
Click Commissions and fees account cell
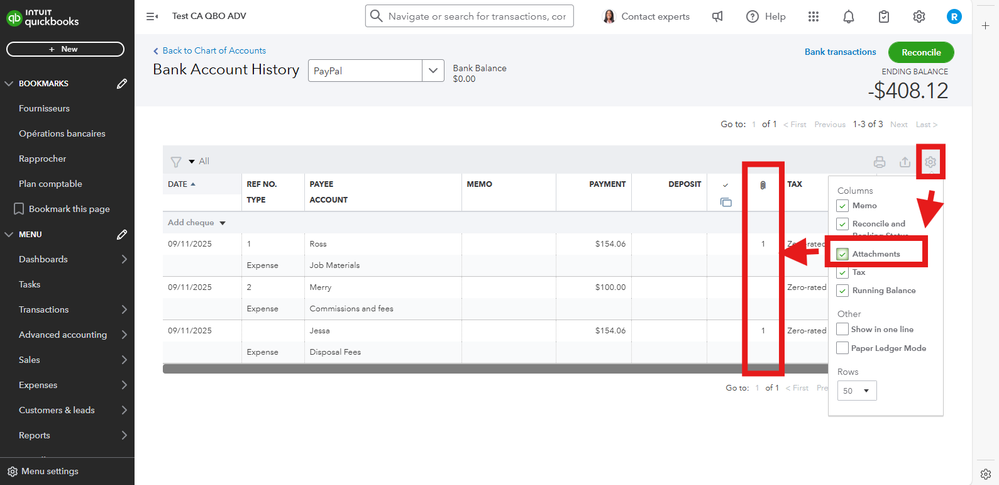pyautogui.click(x=351, y=309)
